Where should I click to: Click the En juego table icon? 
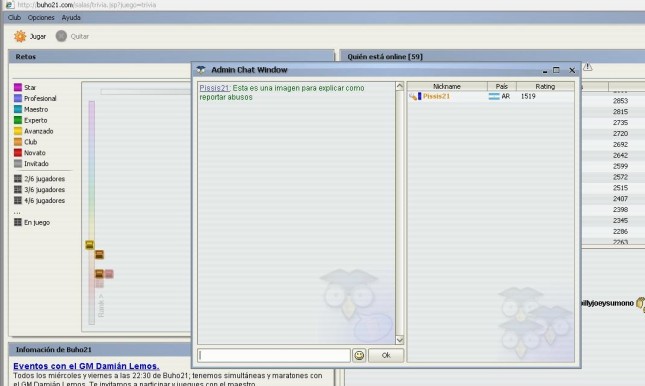pos(18,222)
